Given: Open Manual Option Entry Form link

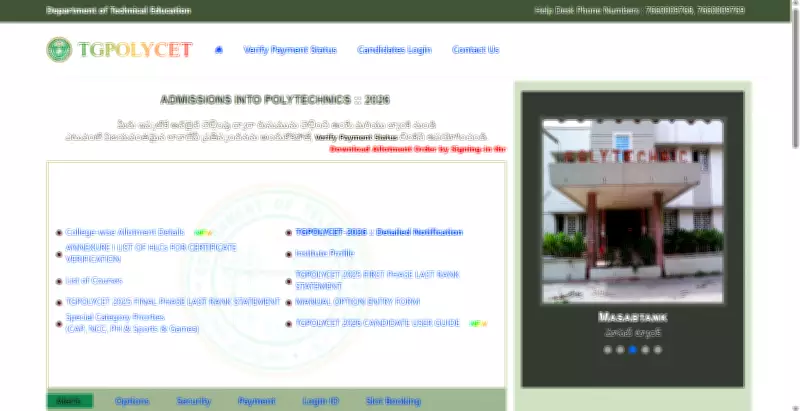Looking at the screenshot, I should pyautogui.click(x=358, y=301).
